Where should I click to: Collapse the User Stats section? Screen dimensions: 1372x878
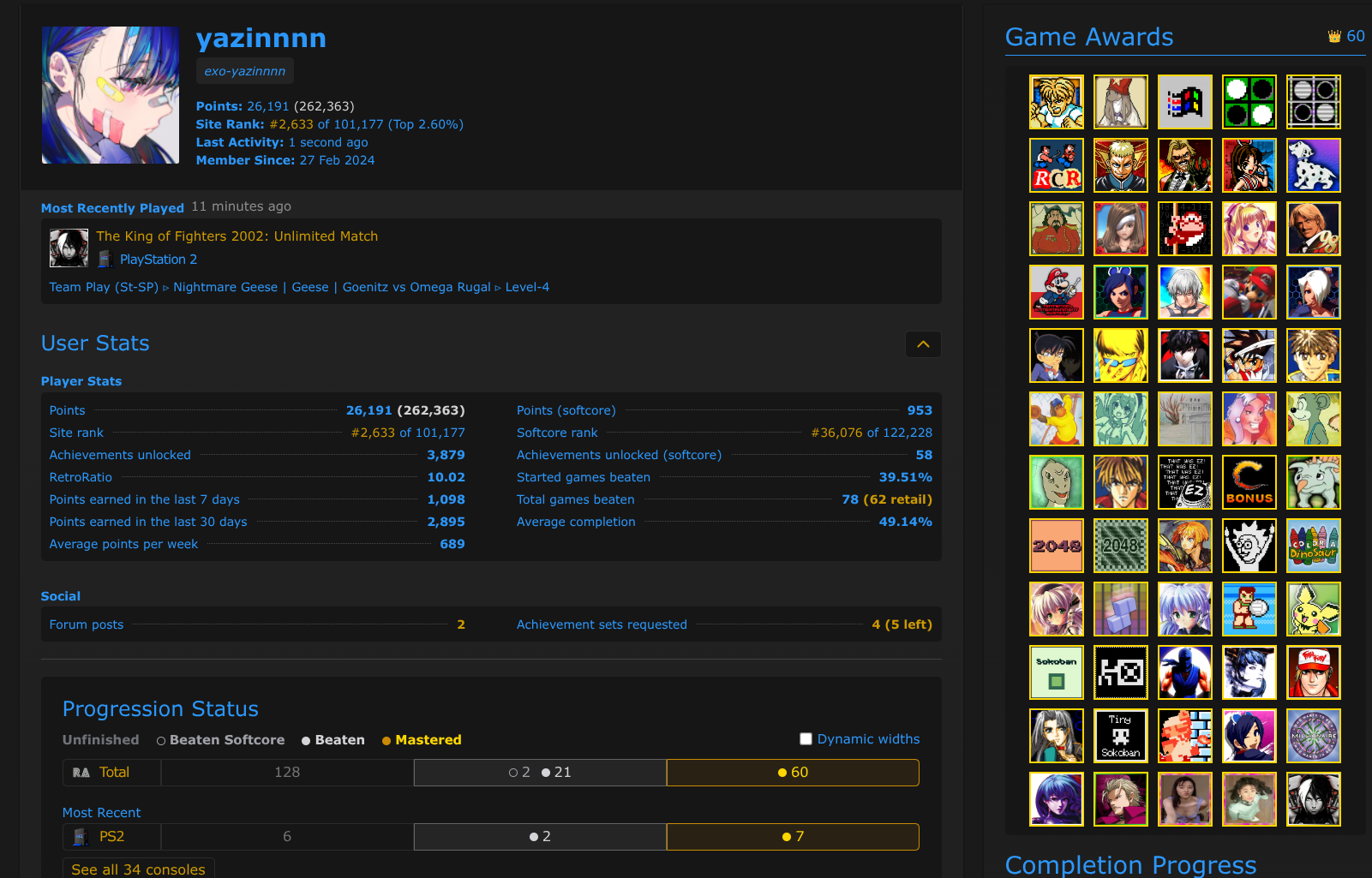(923, 344)
